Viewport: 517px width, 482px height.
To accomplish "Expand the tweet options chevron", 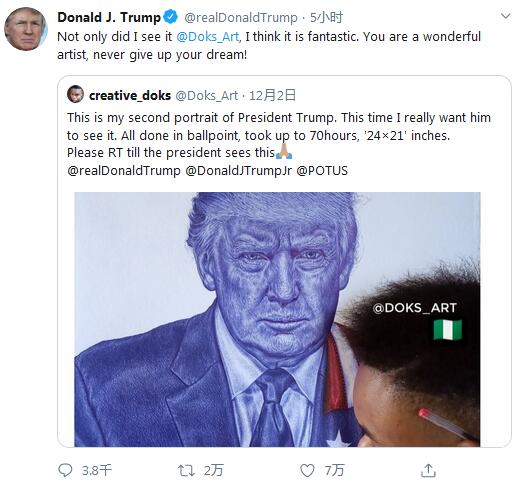I will click(506, 16).
